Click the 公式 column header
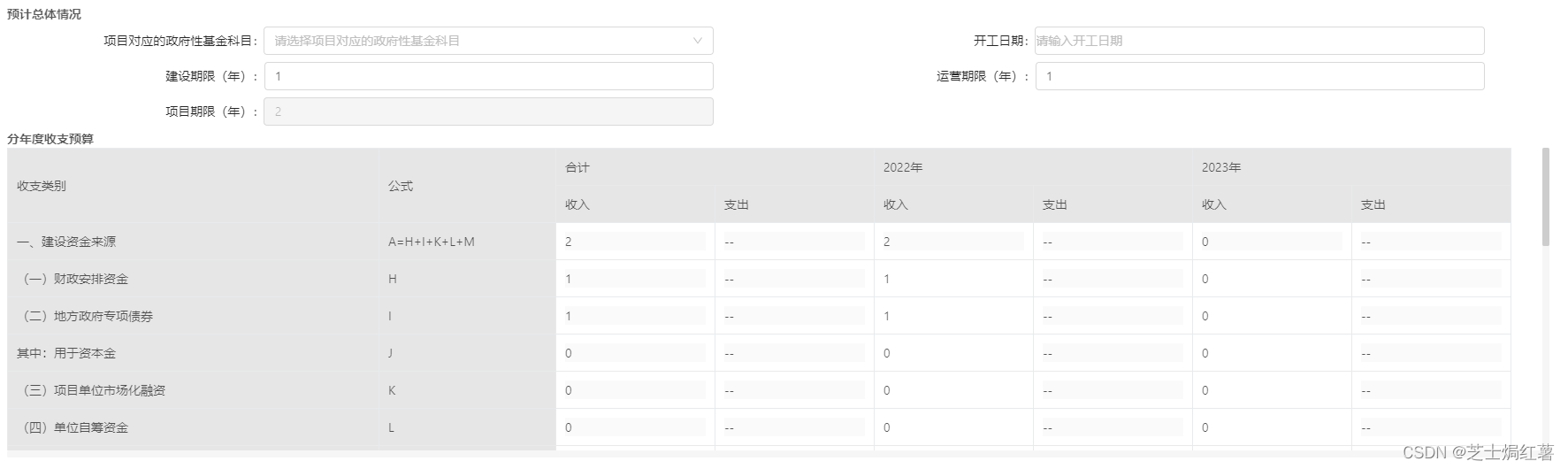Viewport: 1568px width, 469px height. [x=401, y=186]
